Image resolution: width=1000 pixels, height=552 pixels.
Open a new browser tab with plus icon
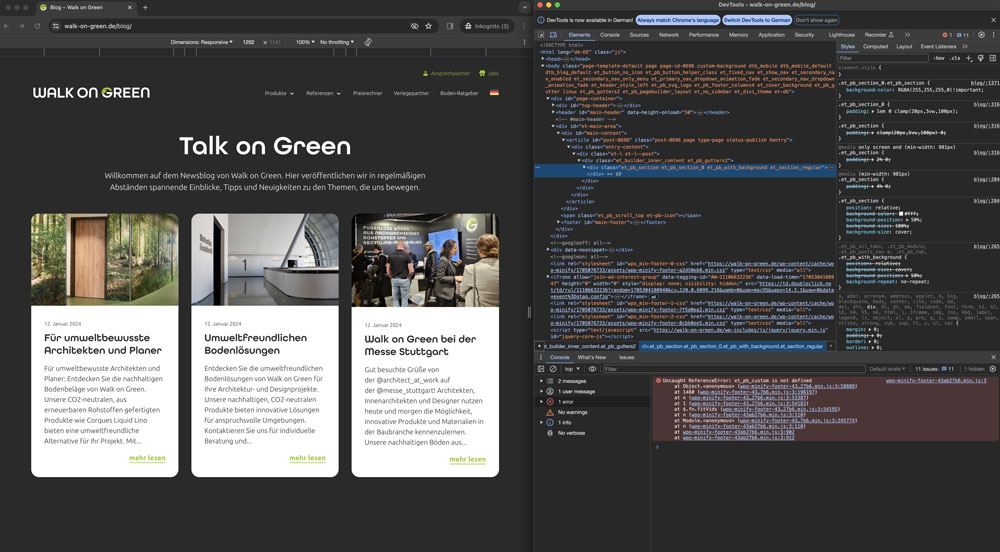pos(145,8)
